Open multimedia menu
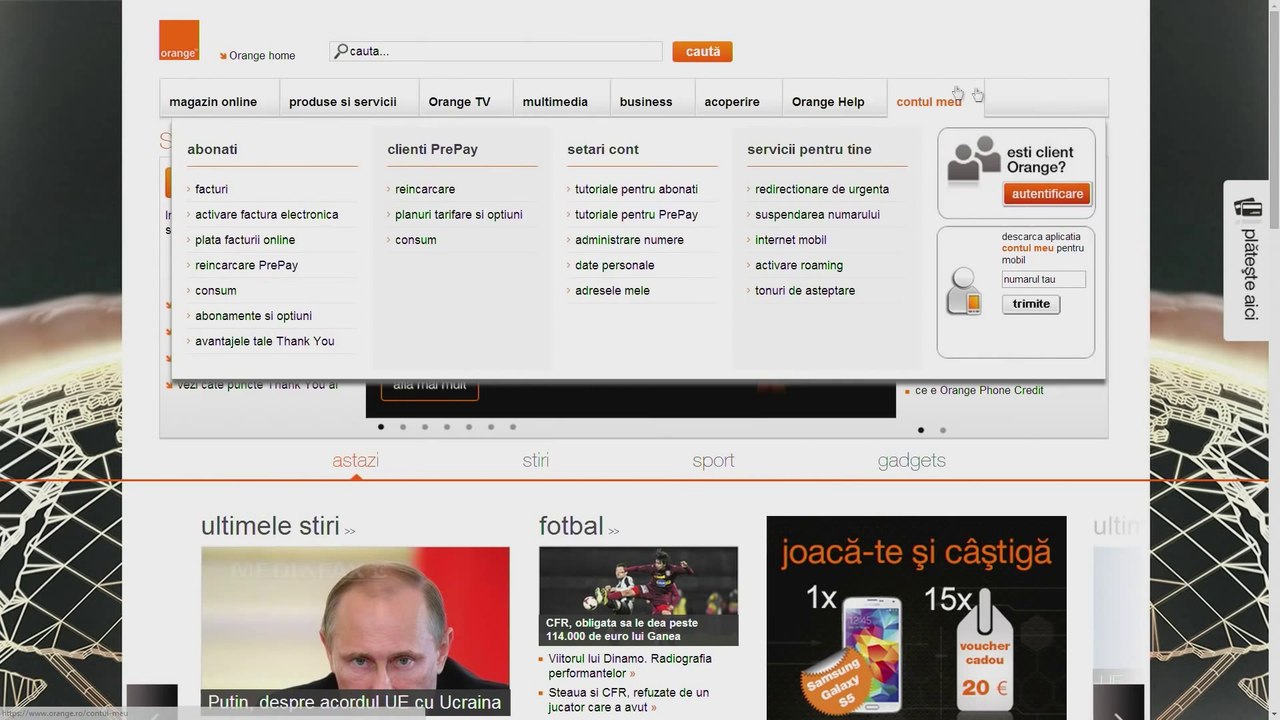This screenshot has height=720, width=1280. pos(555,101)
